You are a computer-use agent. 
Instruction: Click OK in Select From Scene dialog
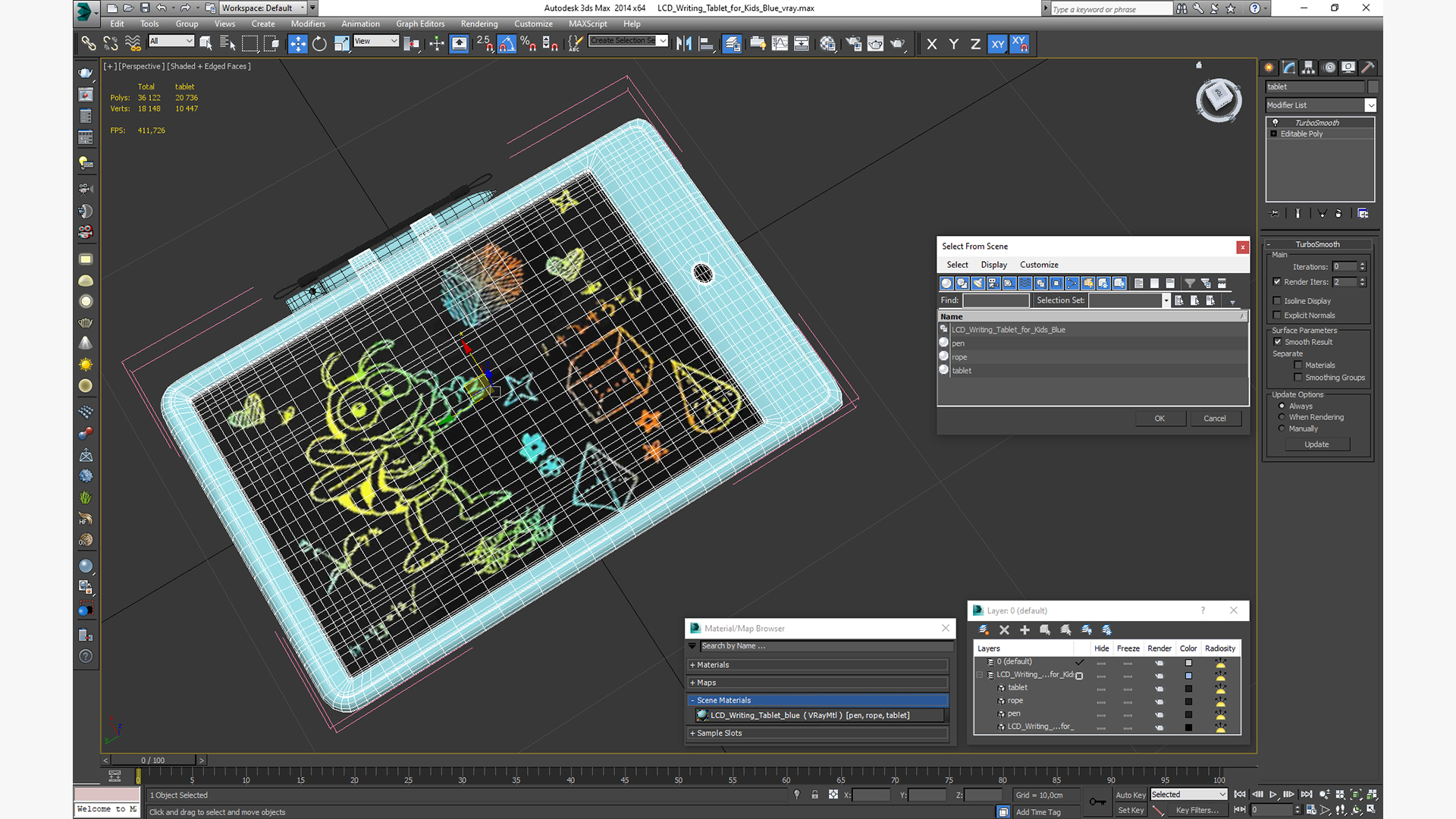click(1159, 419)
